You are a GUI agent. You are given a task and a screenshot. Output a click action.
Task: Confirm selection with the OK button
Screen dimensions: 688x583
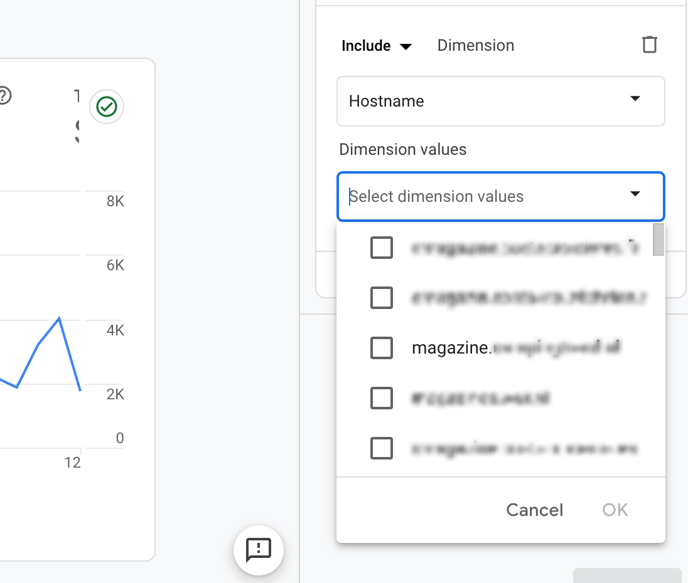click(614, 510)
